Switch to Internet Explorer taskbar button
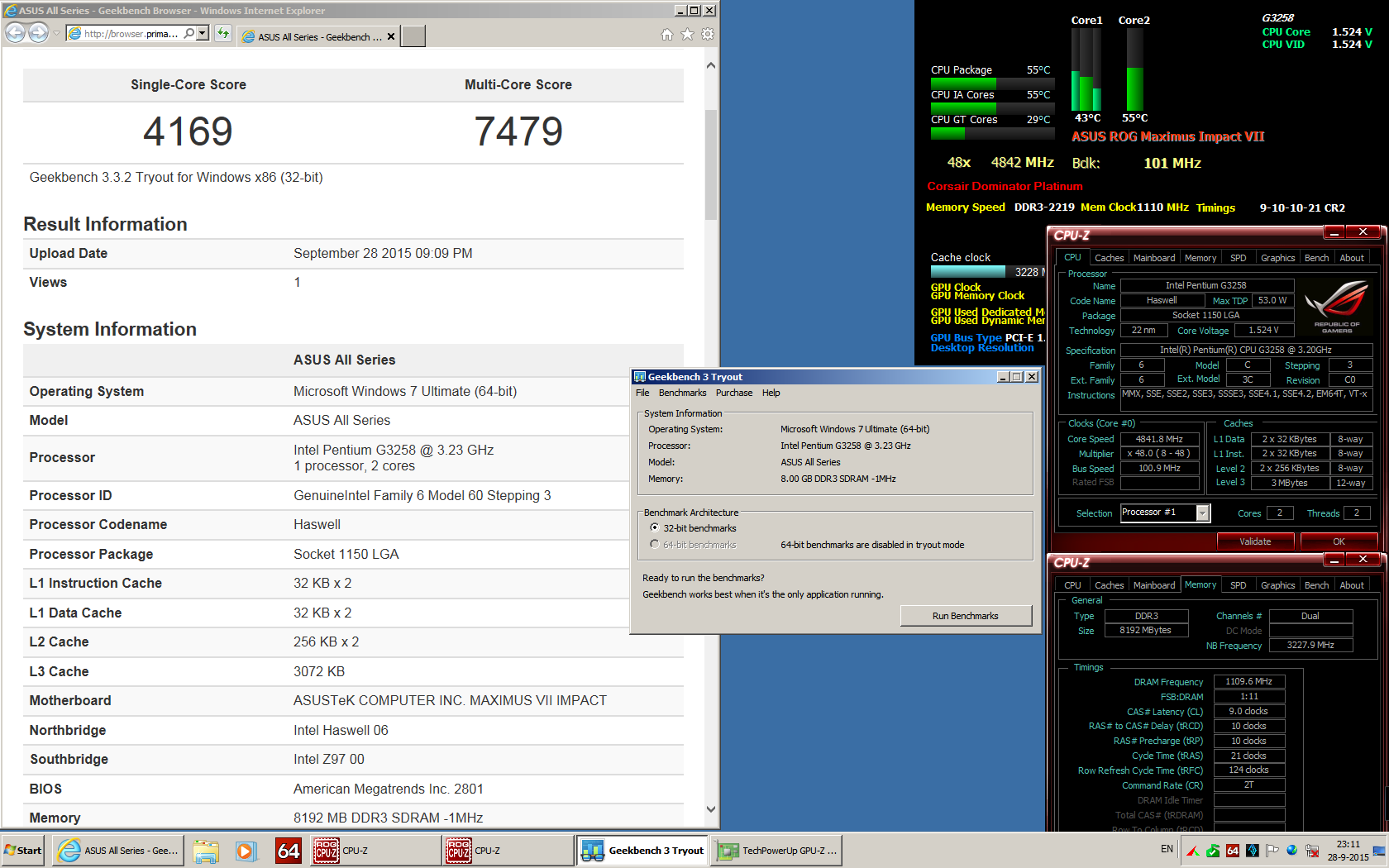The width and height of the screenshot is (1389, 868). tap(117, 851)
